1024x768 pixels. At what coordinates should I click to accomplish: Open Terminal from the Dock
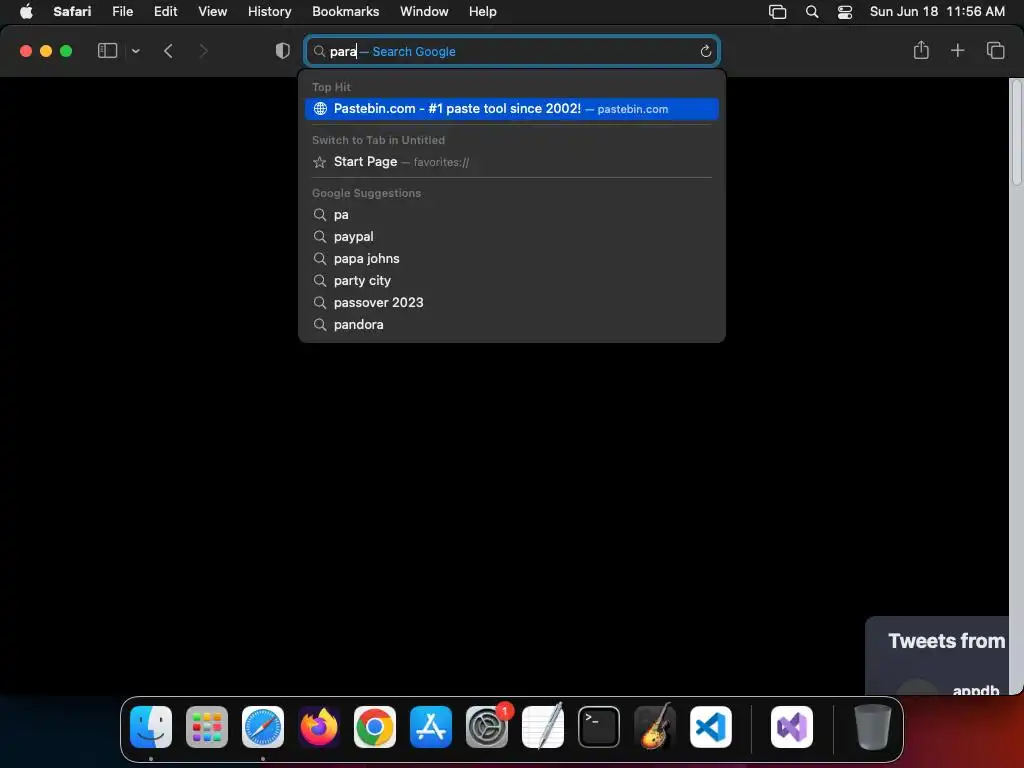pyautogui.click(x=599, y=727)
